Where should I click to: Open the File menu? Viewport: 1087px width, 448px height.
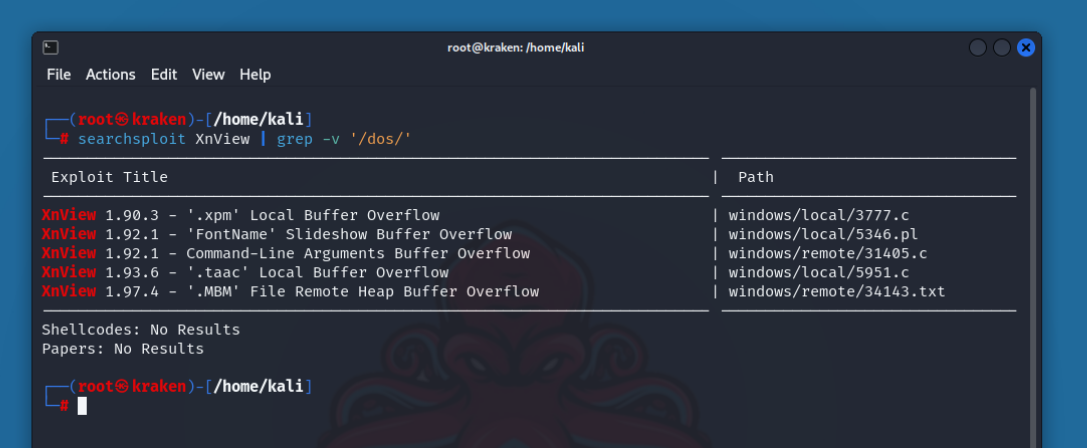tap(59, 74)
